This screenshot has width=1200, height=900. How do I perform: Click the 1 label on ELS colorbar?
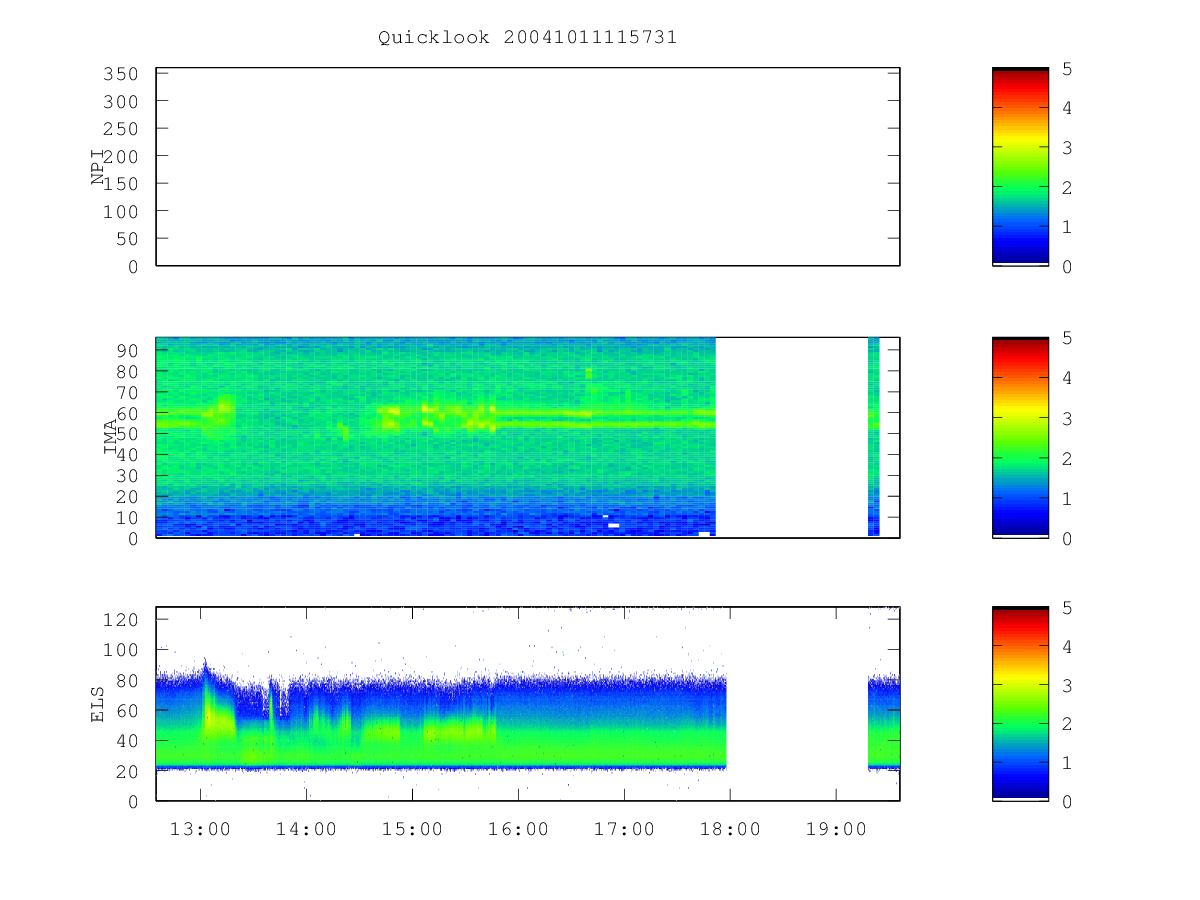pyautogui.click(x=1067, y=763)
